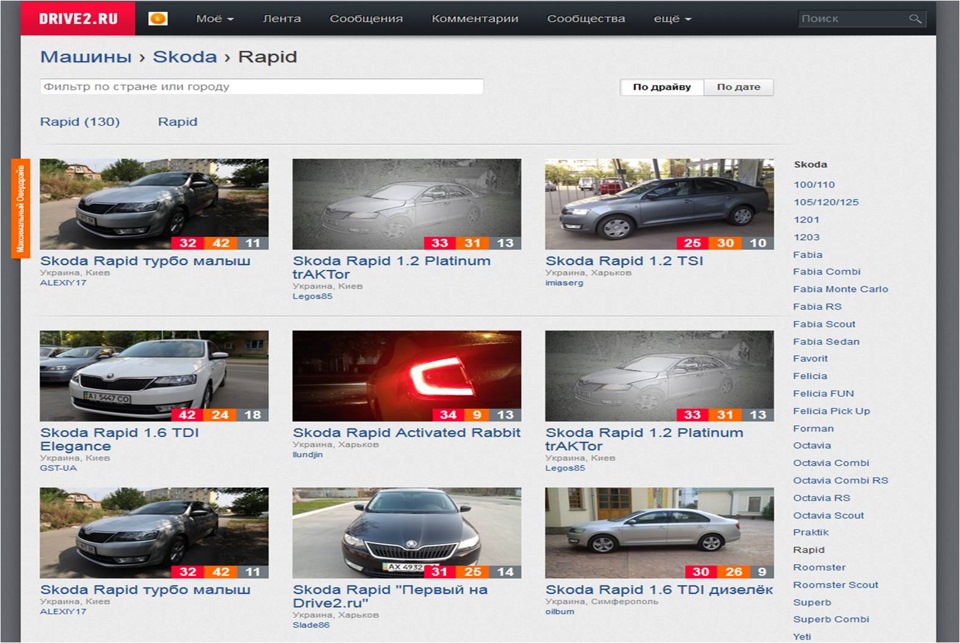Open the plain Rapid generation link

178,122
